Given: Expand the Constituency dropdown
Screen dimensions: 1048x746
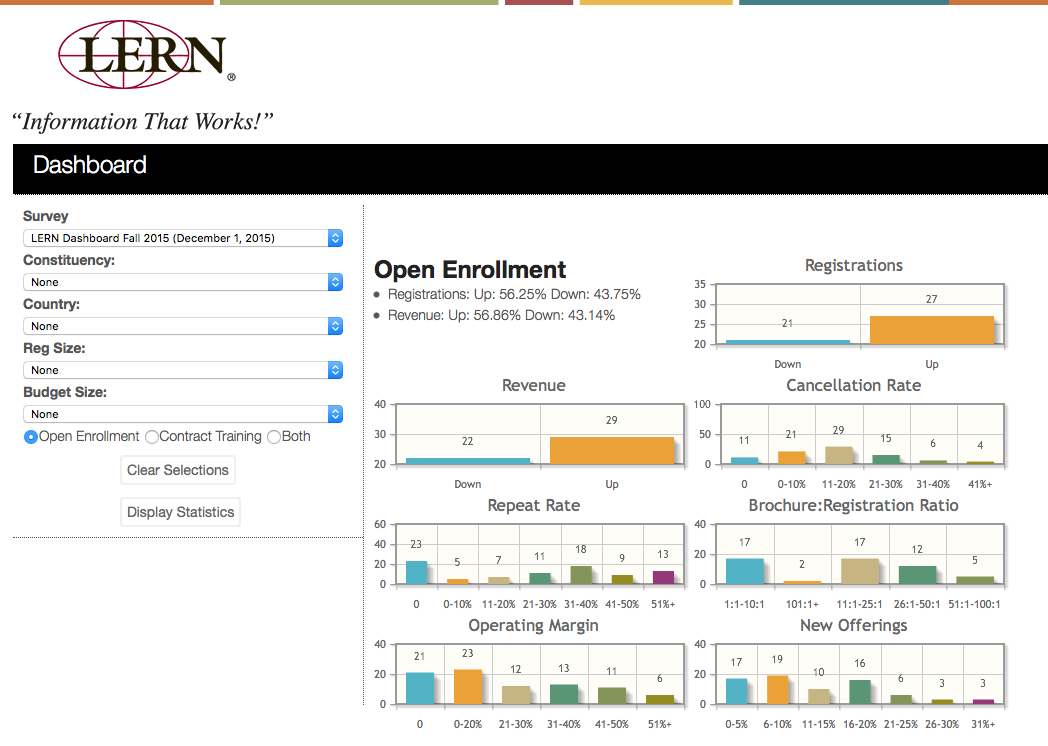Looking at the screenshot, I should pos(183,282).
